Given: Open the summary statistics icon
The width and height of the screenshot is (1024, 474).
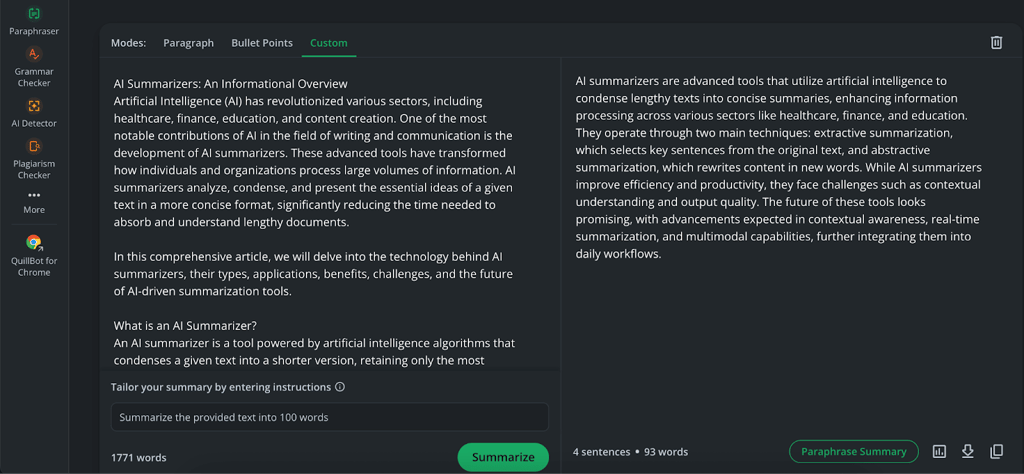Looking at the screenshot, I should click(x=939, y=451).
